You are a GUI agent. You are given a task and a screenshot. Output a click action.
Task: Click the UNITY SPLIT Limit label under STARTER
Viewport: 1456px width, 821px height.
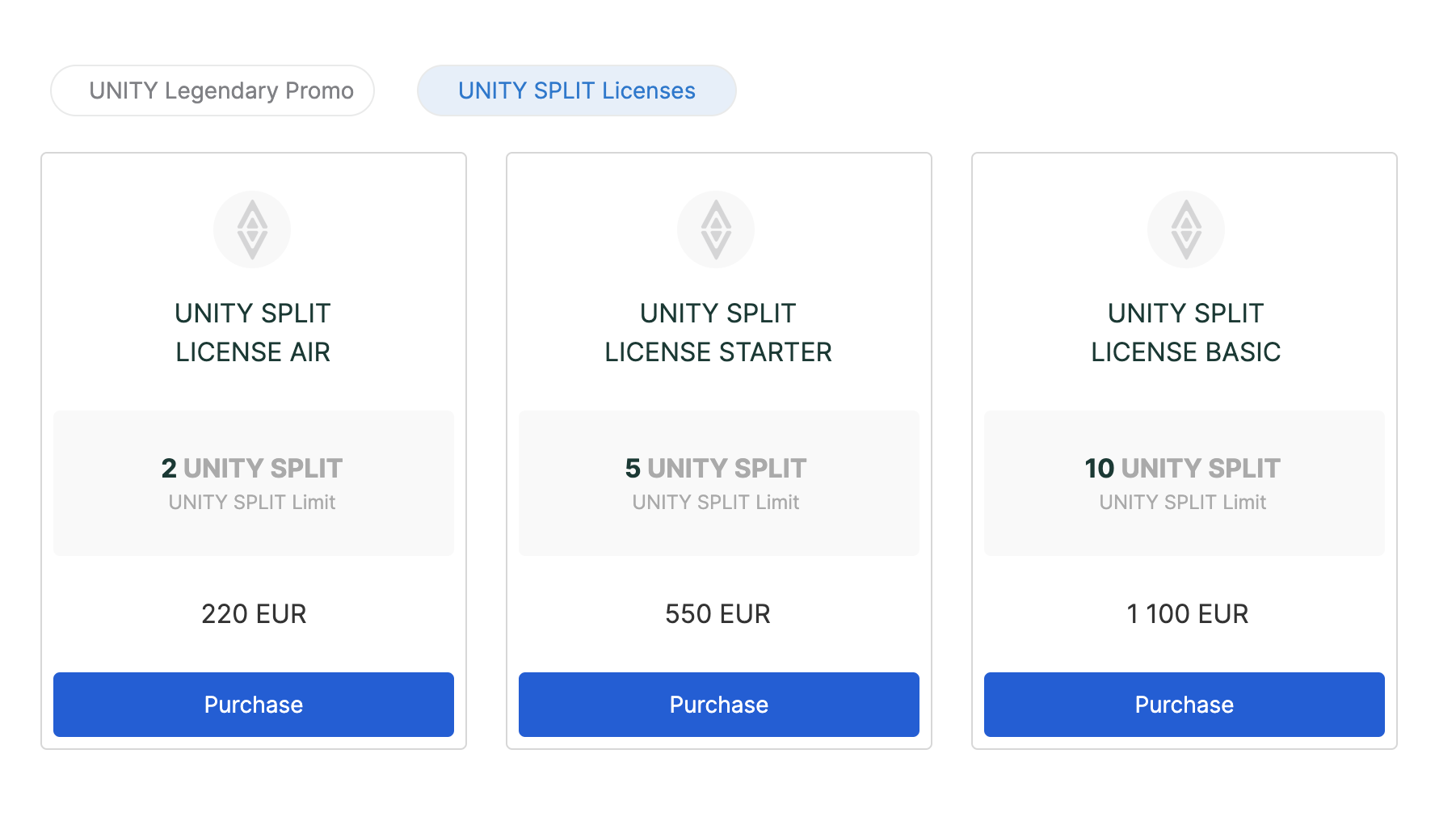point(716,503)
